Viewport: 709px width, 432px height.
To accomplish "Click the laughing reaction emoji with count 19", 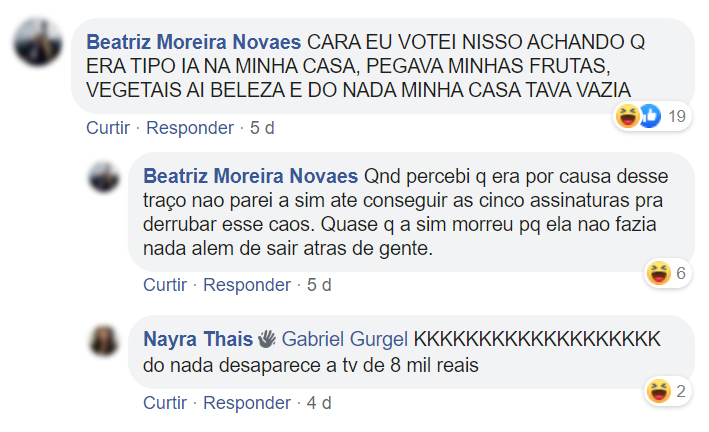I will [629, 117].
